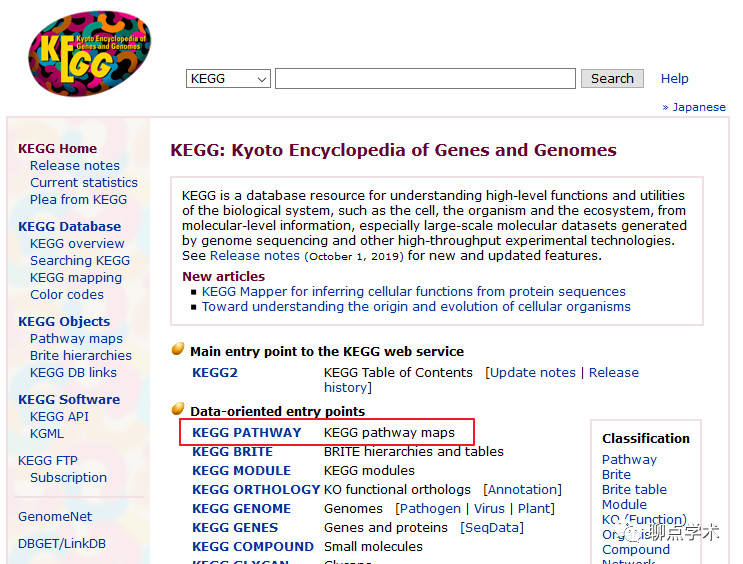Image resolution: width=743 pixels, height=564 pixels.
Task: Open Annotation link beside KO orthologs
Action: point(522,490)
